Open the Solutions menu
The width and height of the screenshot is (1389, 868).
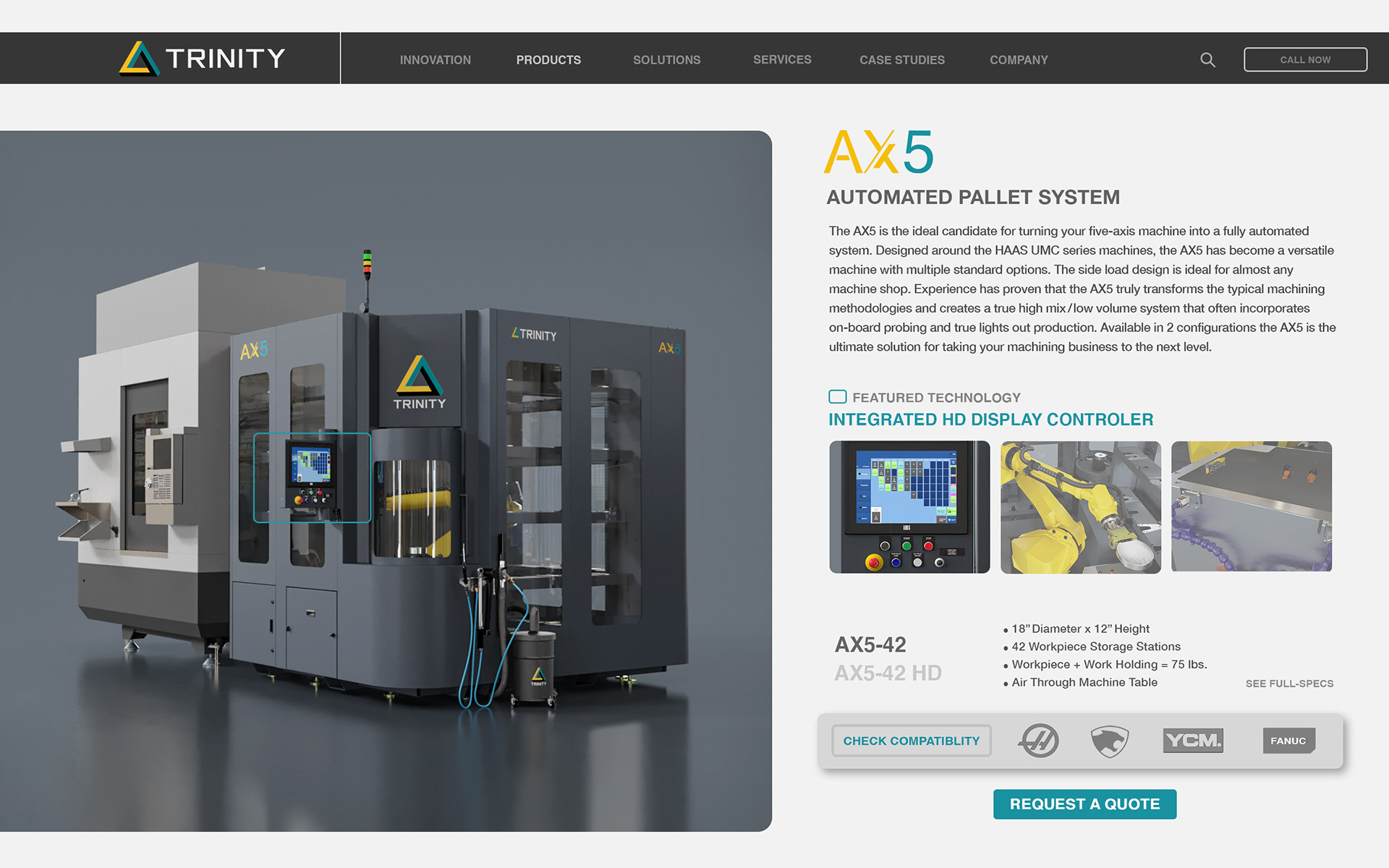pyautogui.click(x=666, y=60)
